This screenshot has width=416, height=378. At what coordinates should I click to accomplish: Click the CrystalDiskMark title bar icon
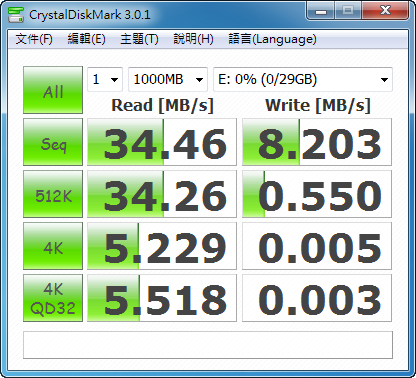tap(16, 15)
